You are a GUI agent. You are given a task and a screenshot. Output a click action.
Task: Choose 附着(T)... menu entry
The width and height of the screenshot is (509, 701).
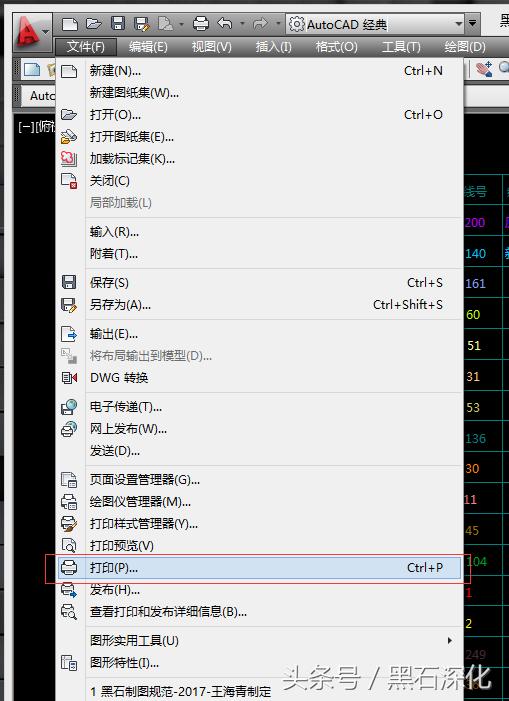click(260, 254)
